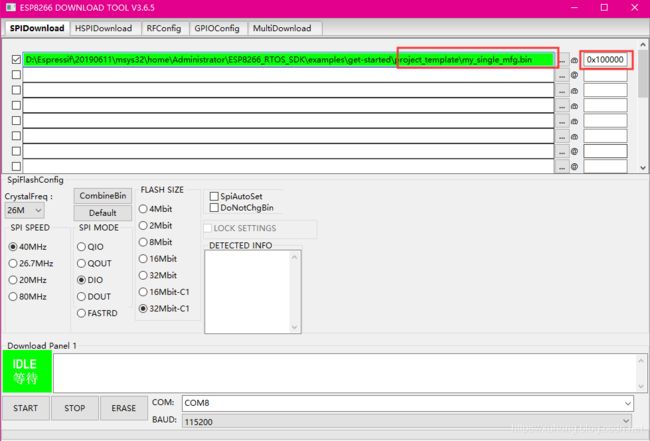Select DOUT SPI mode
This screenshot has height=441, width=650.
[94, 296]
